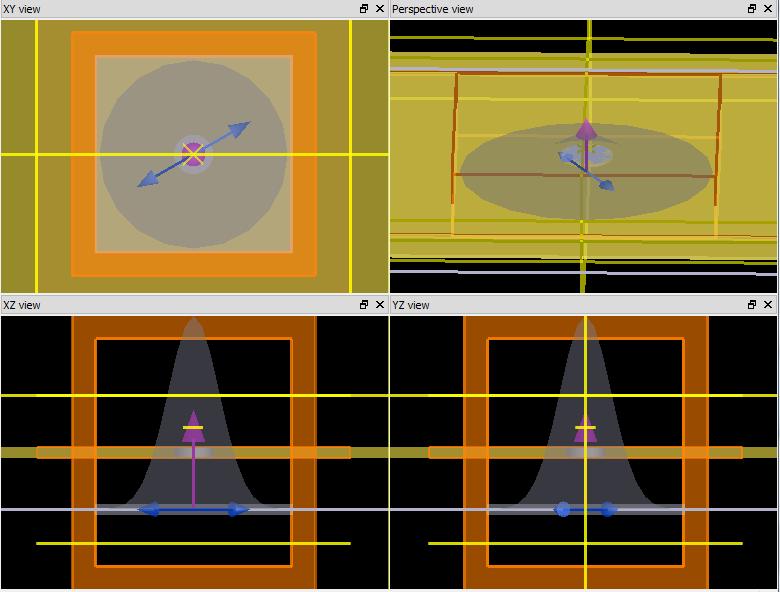
Task: Select left blue arrowhead in XZ view
Action: coord(149,510)
